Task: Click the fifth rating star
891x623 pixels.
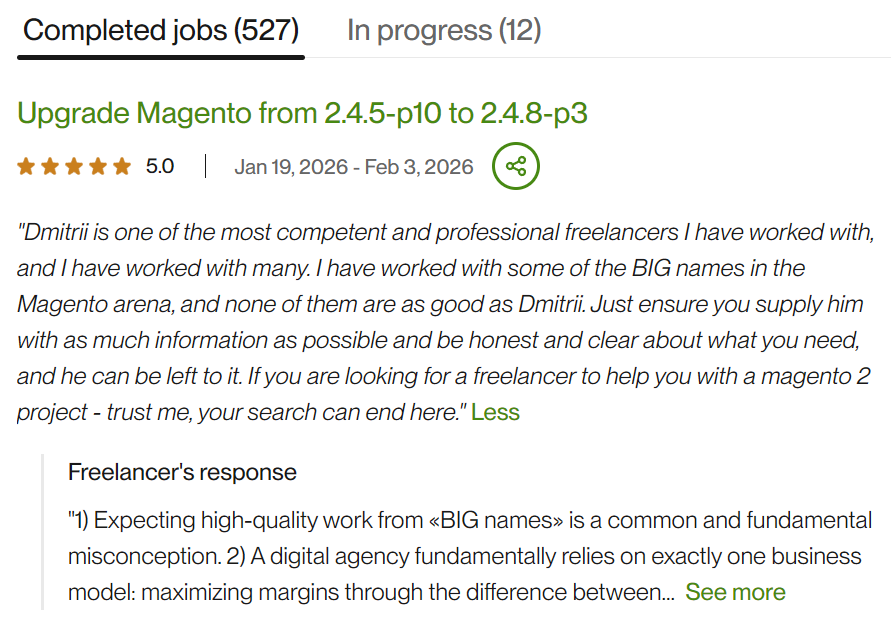Action: (x=122, y=167)
